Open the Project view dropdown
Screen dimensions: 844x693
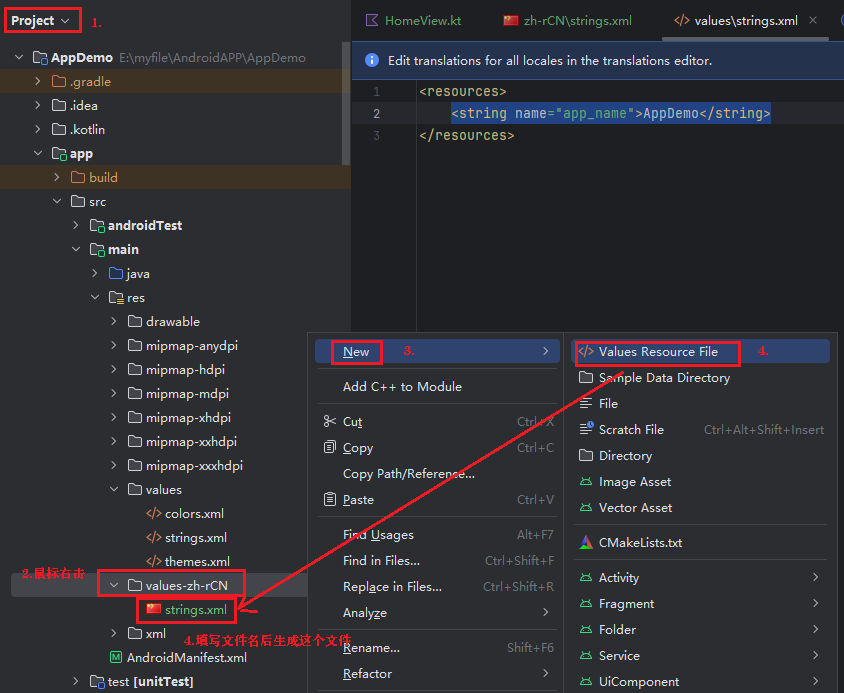click(40, 21)
